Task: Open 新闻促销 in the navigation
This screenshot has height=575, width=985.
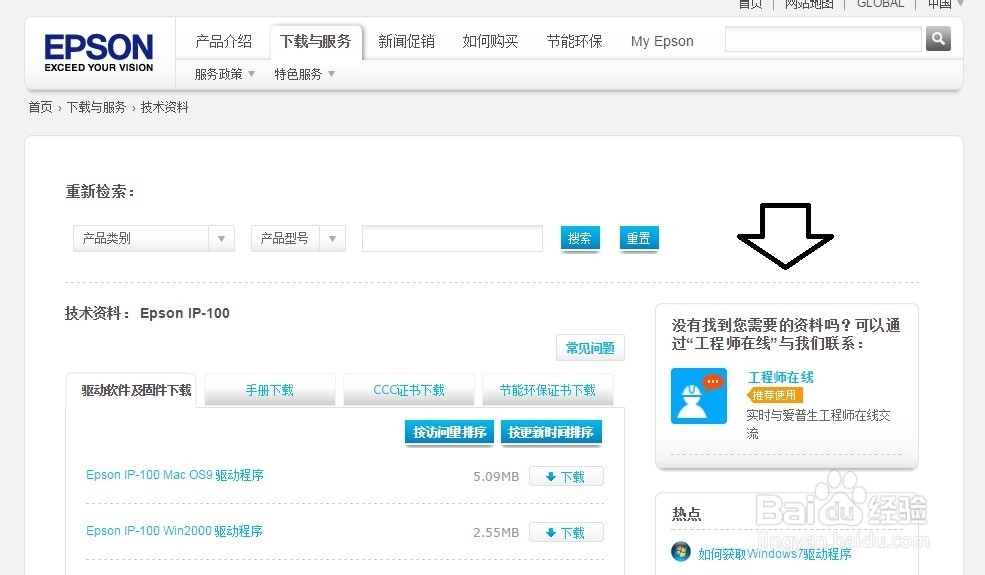Action: pyautogui.click(x=406, y=41)
